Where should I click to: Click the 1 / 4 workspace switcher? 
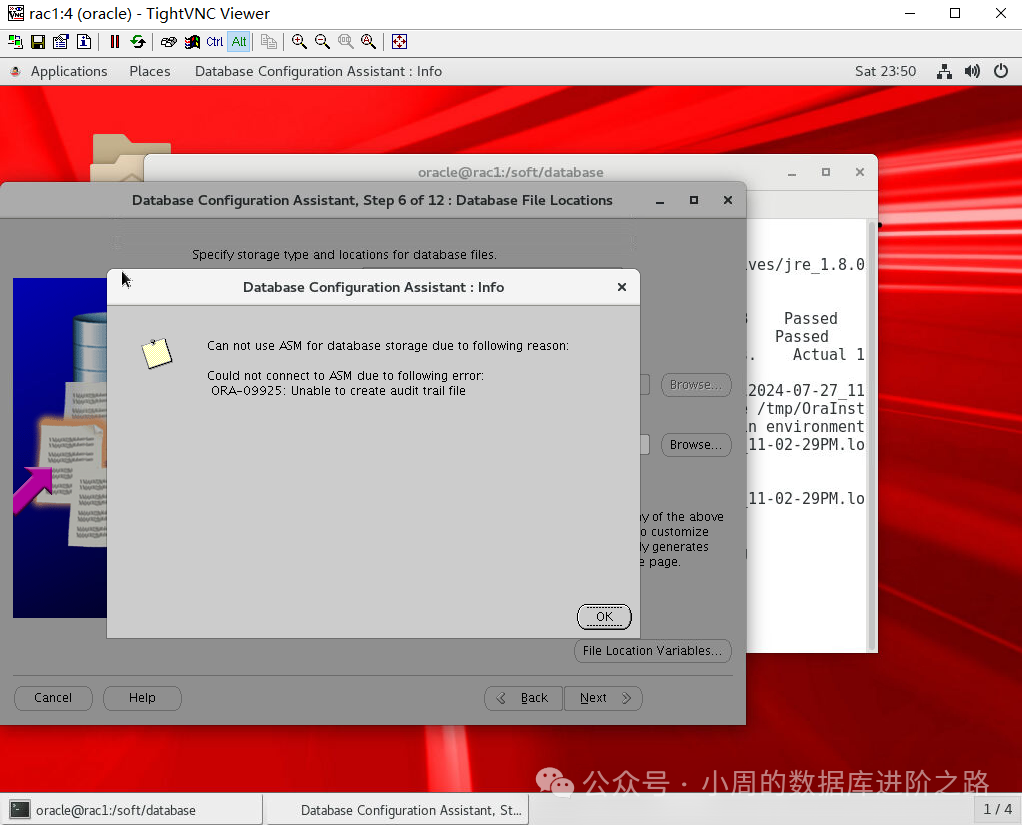997,809
